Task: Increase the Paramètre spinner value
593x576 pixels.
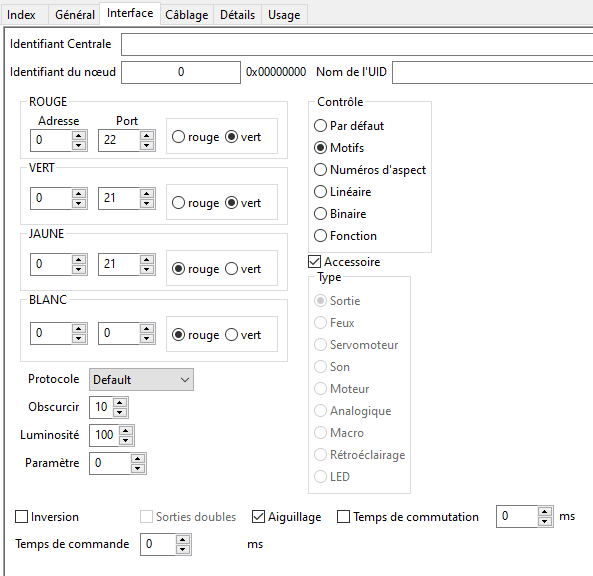Action: pyautogui.click(x=138, y=458)
